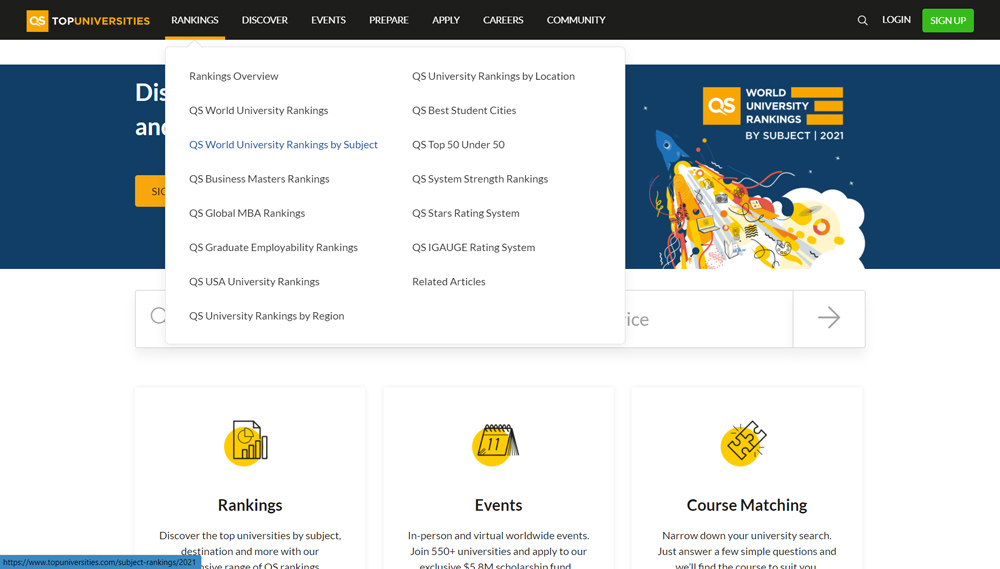The height and width of the screenshot is (569, 1000).
Task: Select QS USA University Rankings
Action: [x=254, y=282]
